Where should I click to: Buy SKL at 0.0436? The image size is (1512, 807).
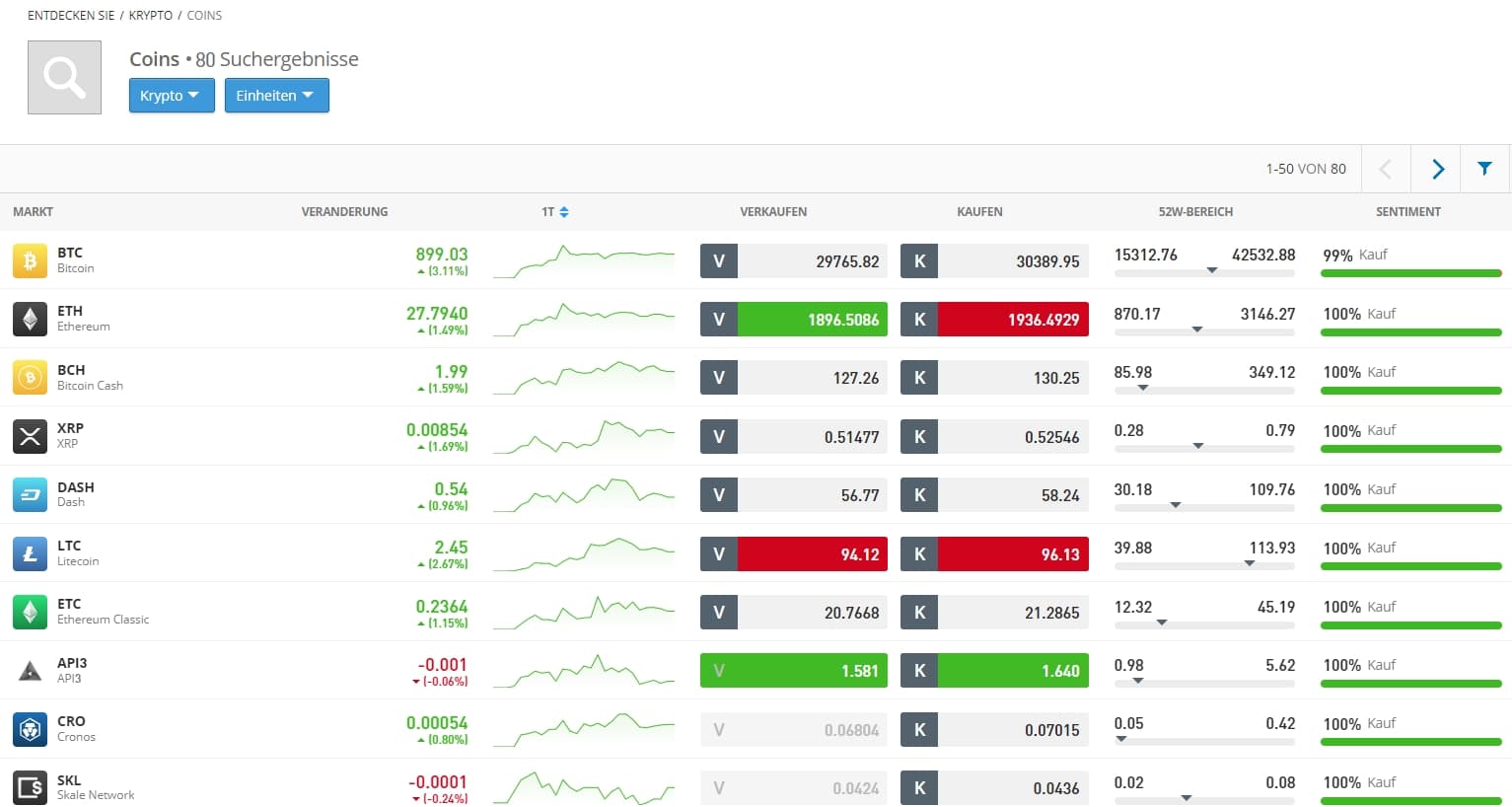coord(994,788)
